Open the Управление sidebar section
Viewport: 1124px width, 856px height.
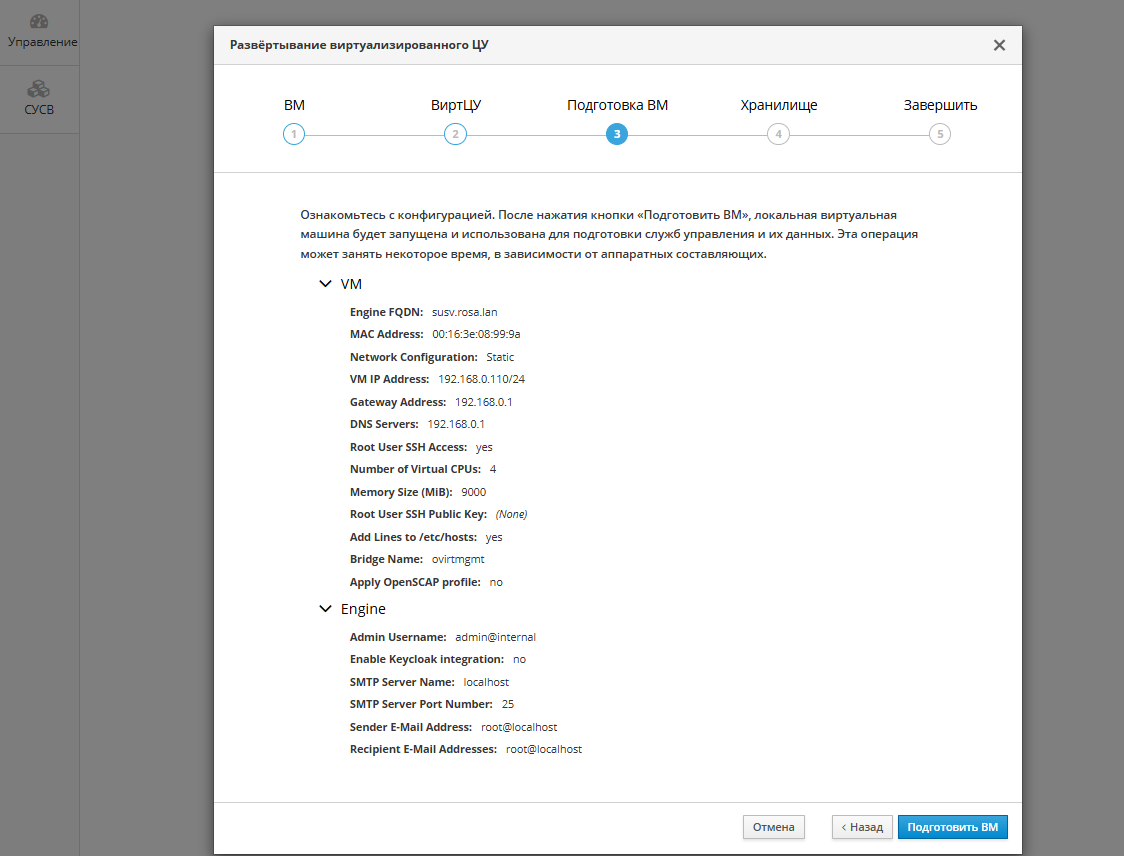pyautogui.click(x=40, y=32)
